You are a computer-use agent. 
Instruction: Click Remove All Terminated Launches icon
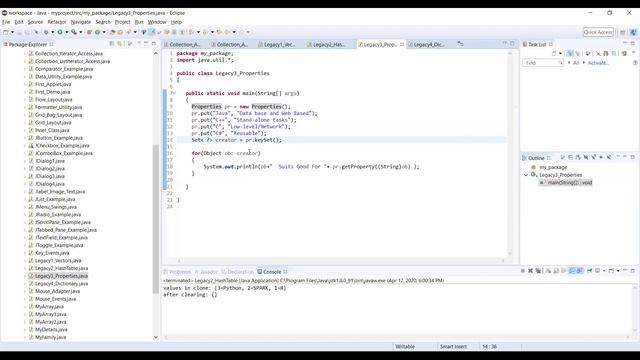[x=538, y=271]
